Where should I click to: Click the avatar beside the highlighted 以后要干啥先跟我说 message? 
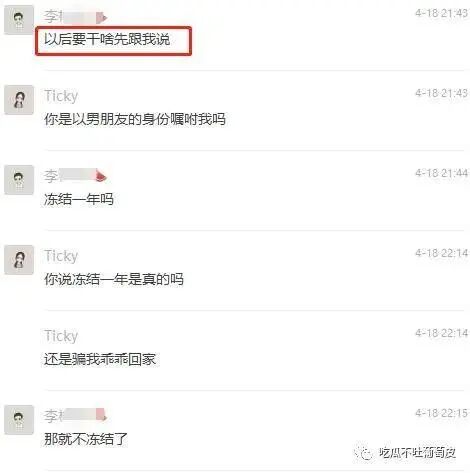coord(19,20)
